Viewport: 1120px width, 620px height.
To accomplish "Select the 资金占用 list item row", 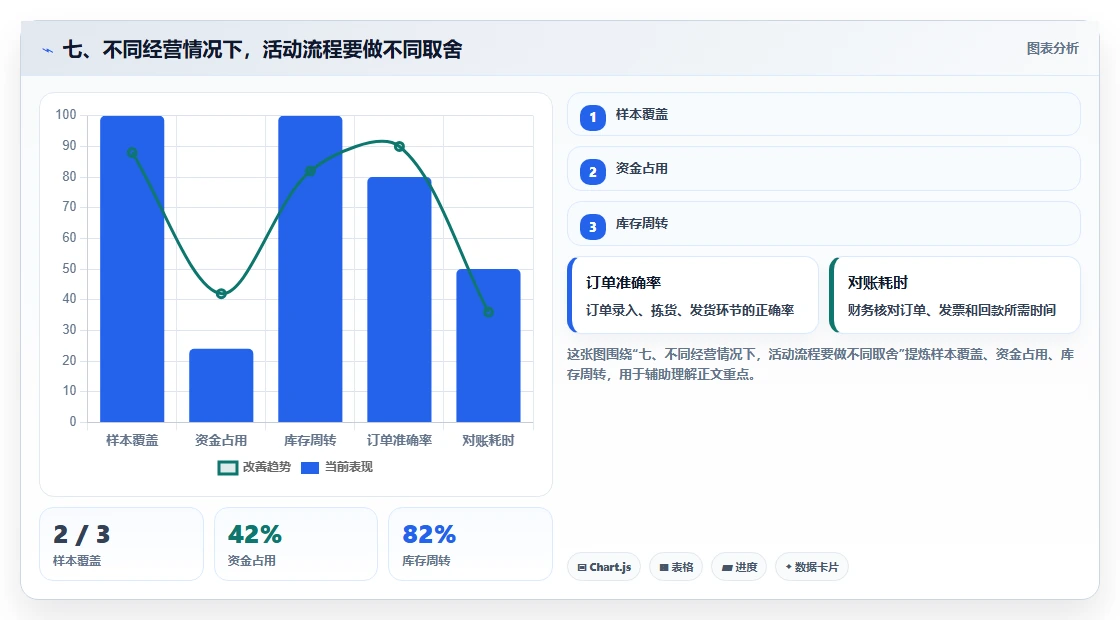I will (x=824, y=169).
